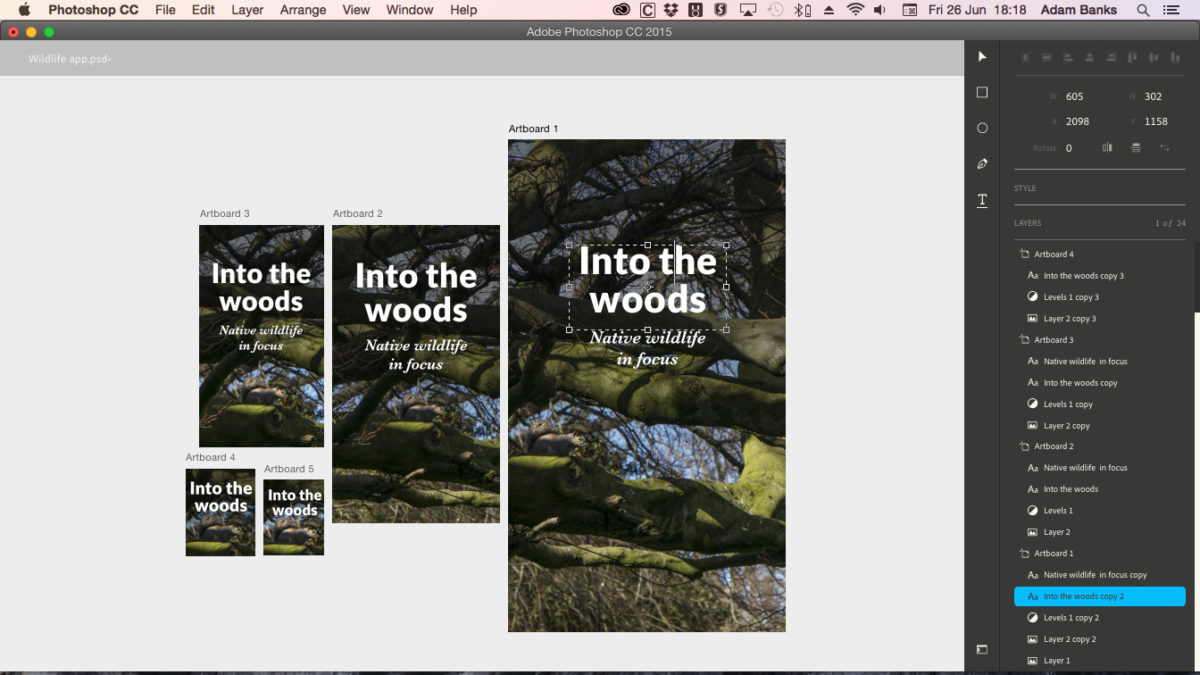Click the flip vertical icon near Rotate field
The image size is (1200, 675).
pyautogui.click(x=1135, y=147)
